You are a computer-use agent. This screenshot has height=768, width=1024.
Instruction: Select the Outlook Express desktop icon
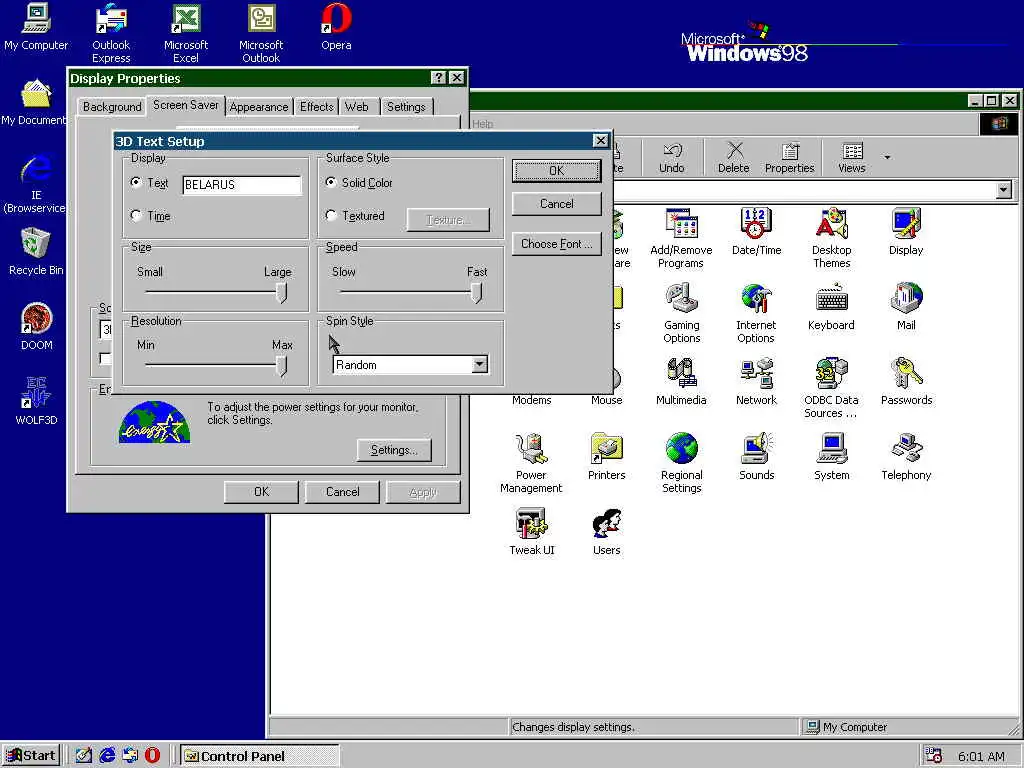coord(111,33)
